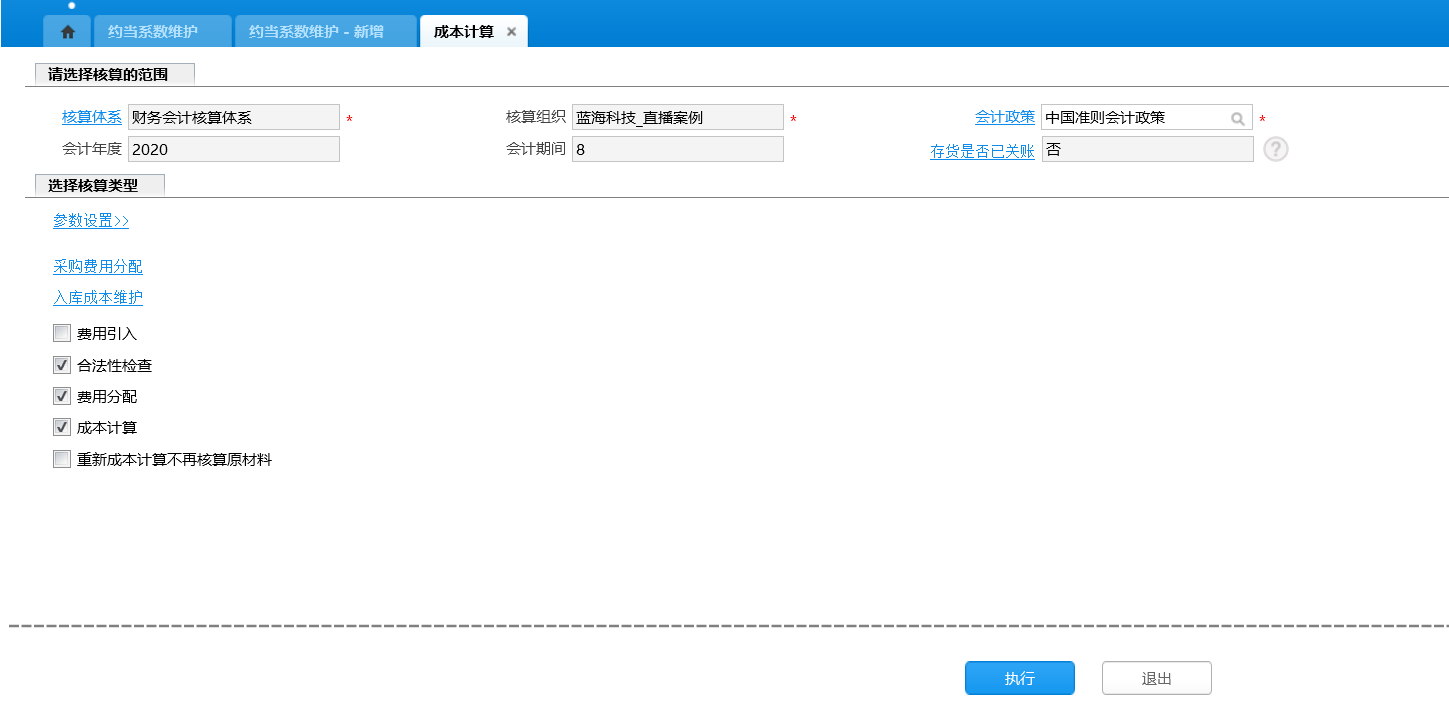Expand 参数设置 section
Image resolution: width=1449 pixels, height=721 pixels.
click(x=91, y=221)
